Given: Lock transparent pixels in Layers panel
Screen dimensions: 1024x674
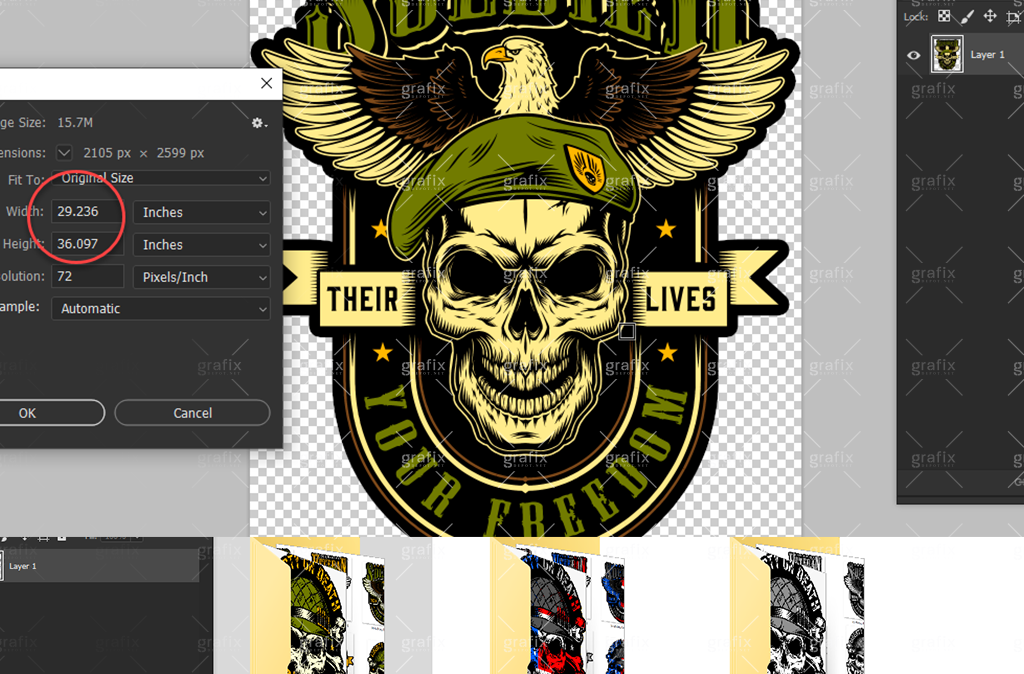Looking at the screenshot, I should (x=944, y=16).
